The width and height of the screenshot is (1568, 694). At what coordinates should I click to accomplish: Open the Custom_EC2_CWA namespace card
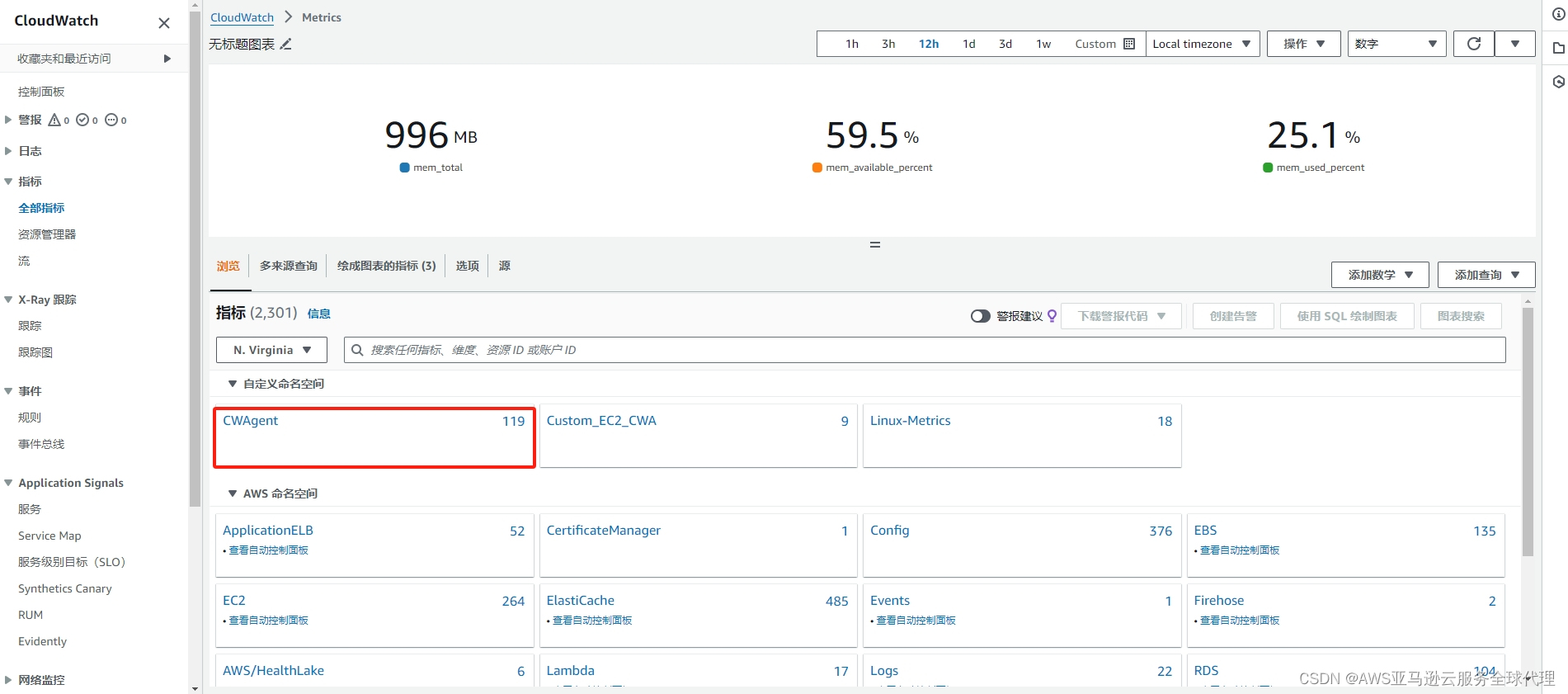tap(699, 436)
